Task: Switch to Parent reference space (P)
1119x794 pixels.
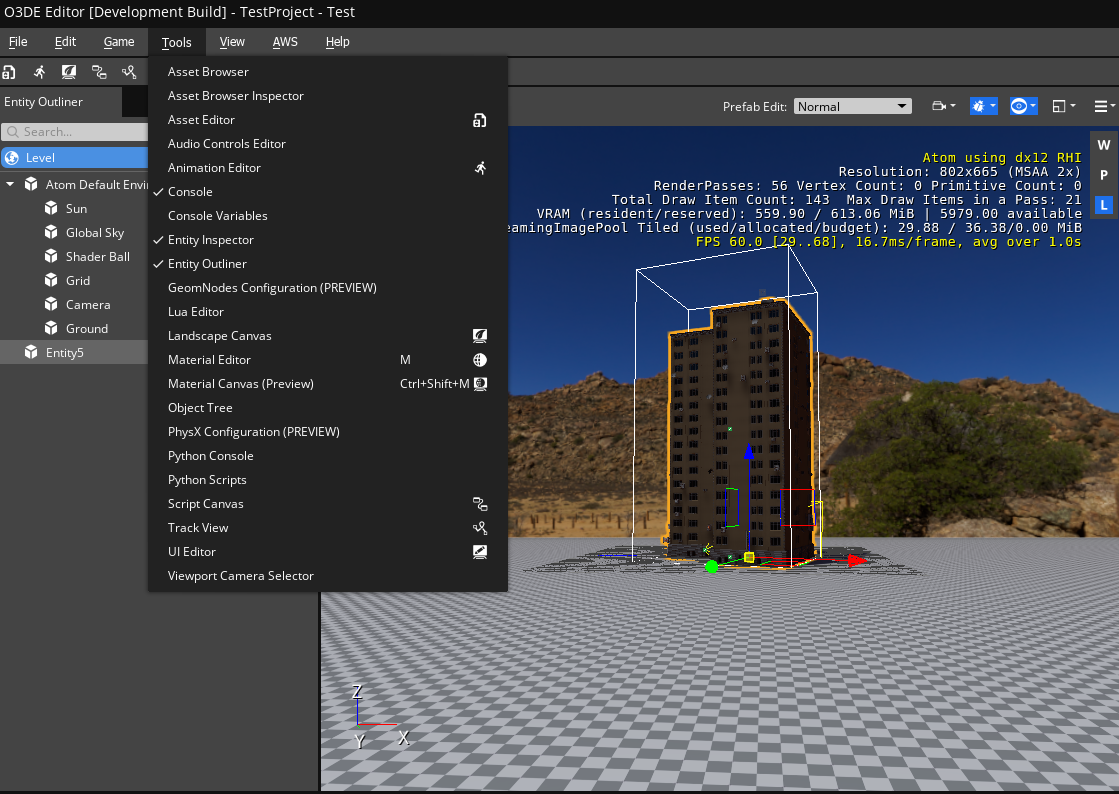Action: (1103, 175)
